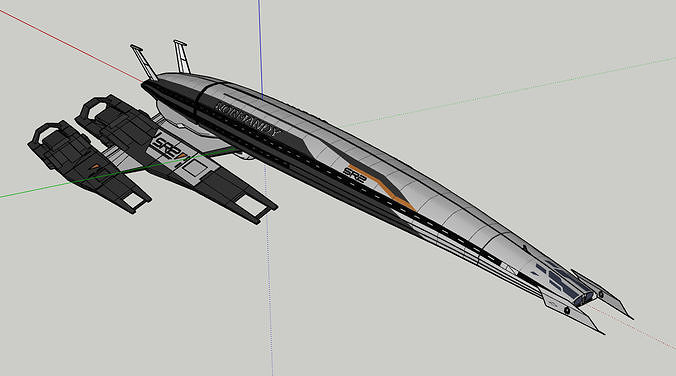
Task: Click the SR2 marking on the fuselage
Action: pos(355,175)
